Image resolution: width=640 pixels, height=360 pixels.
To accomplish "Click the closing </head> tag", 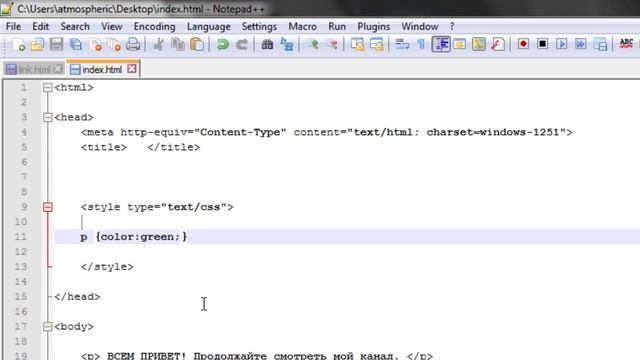I will 77,297.
